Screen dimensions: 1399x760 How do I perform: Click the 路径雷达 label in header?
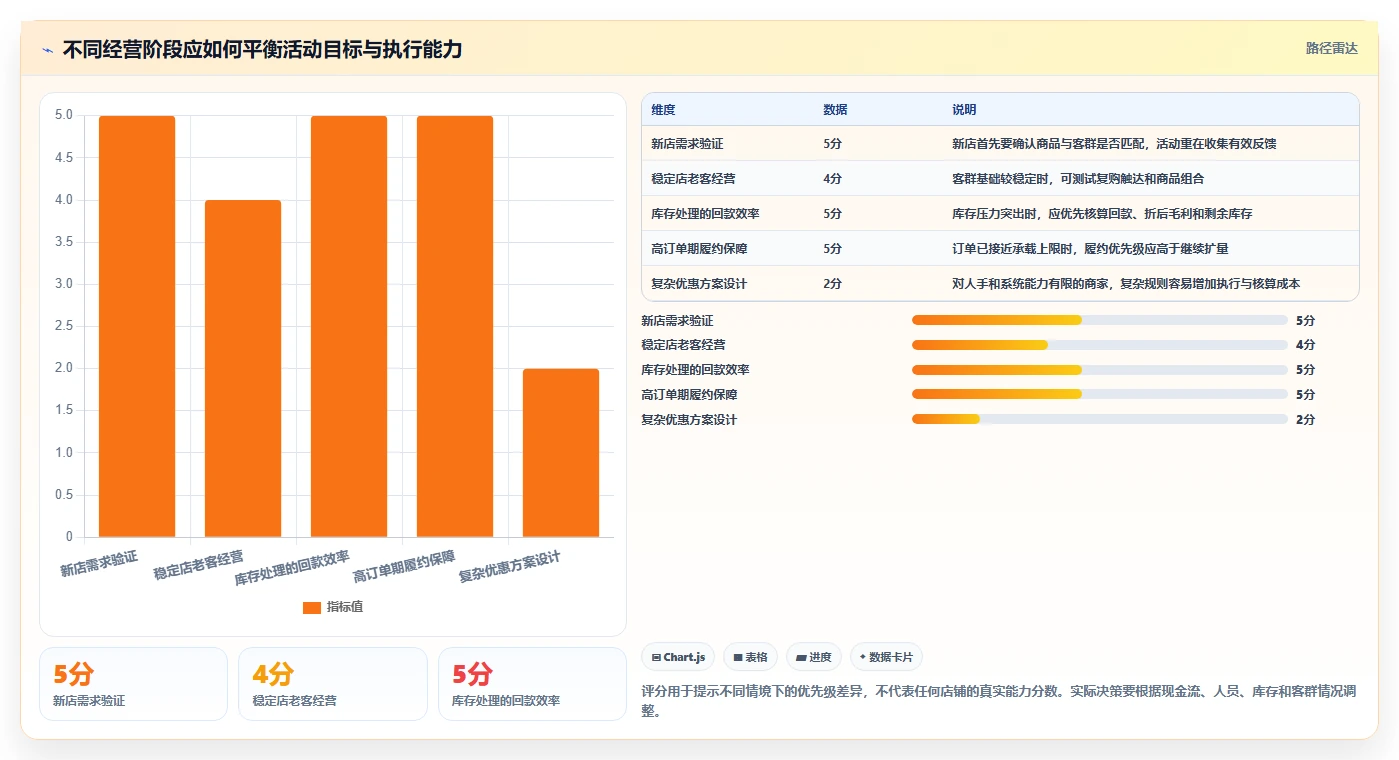point(1331,48)
